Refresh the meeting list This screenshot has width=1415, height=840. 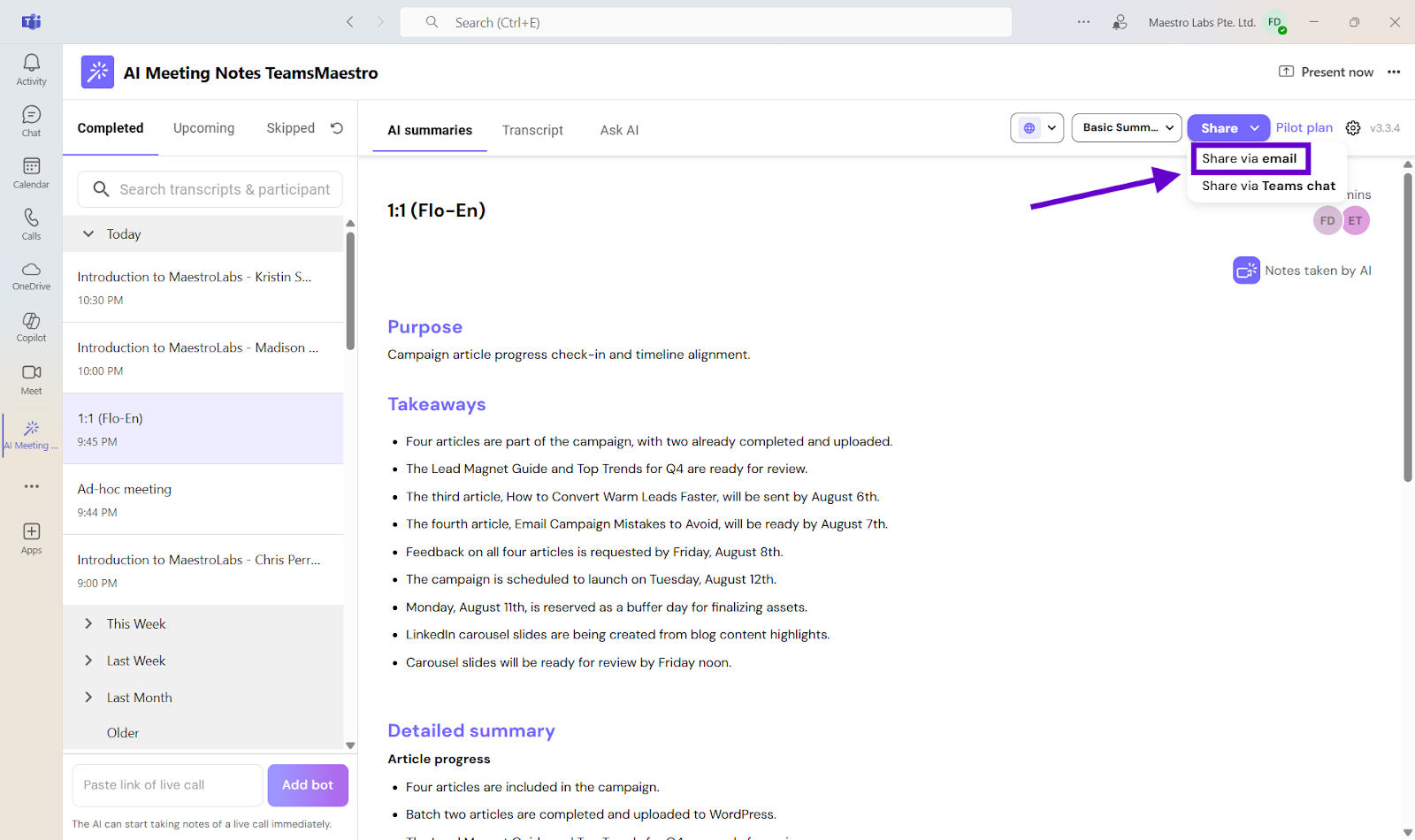(x=337, y=128)
